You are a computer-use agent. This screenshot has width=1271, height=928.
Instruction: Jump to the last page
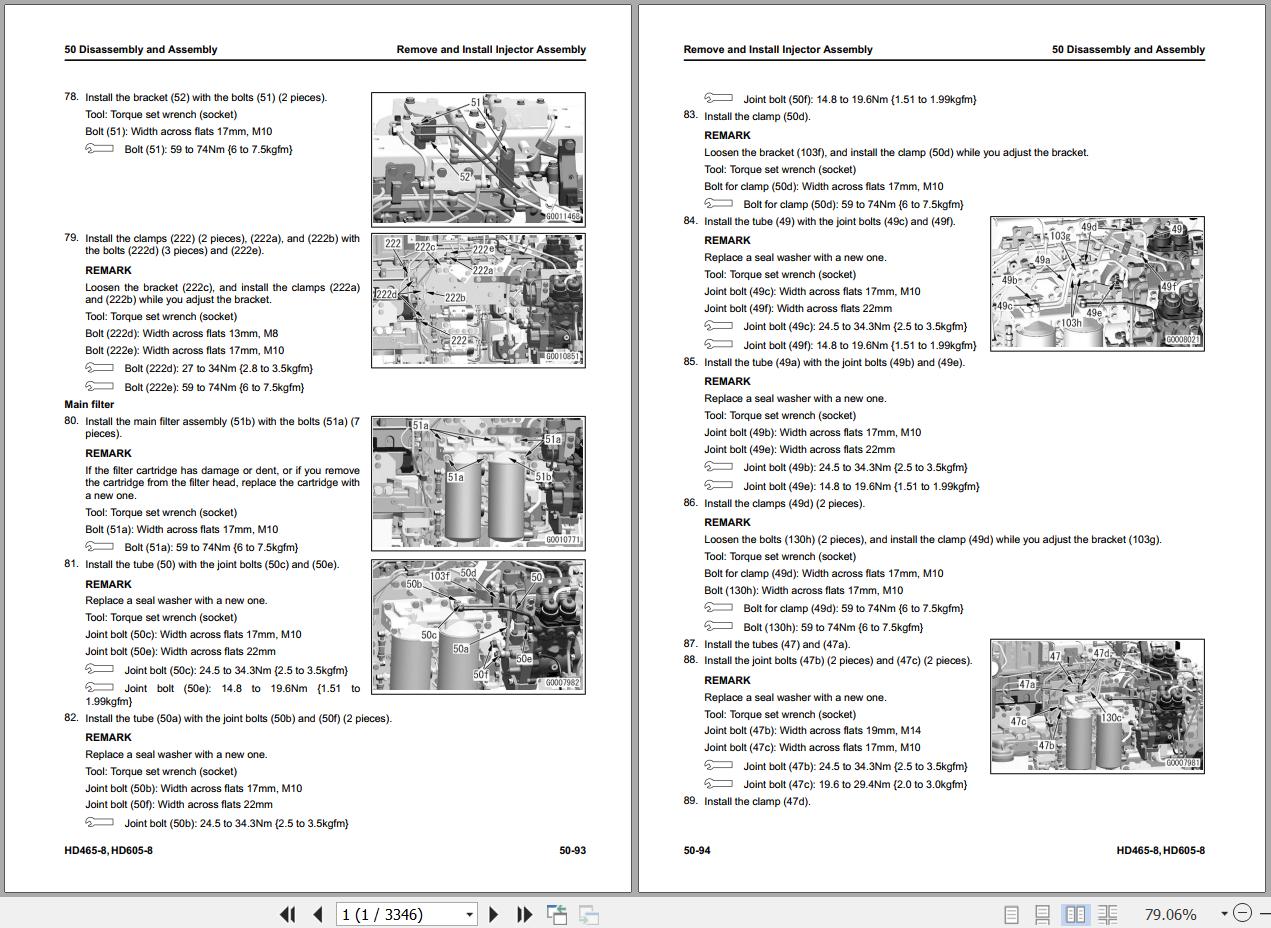point(524,914)
